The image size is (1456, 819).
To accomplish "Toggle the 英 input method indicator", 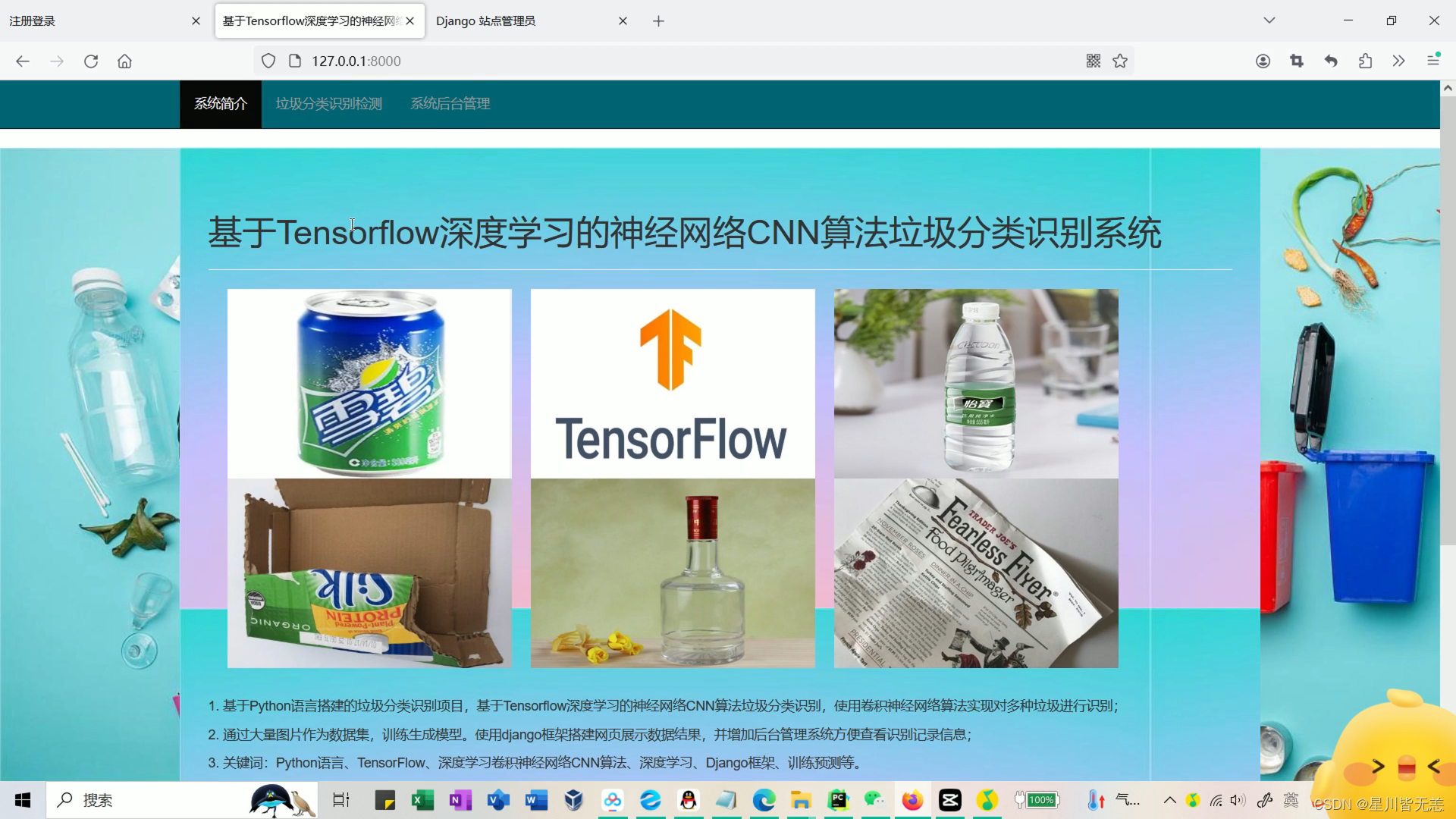I will 1289,800.
